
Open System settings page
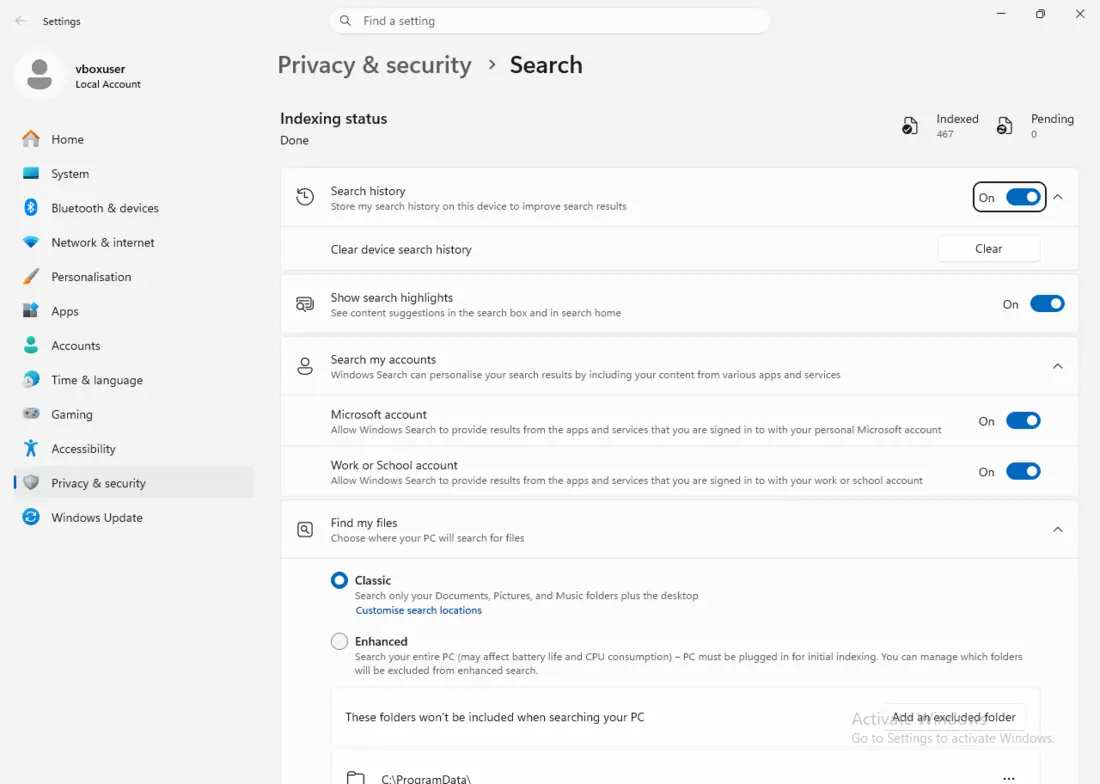pyautogui.click(x=133, y=173)
